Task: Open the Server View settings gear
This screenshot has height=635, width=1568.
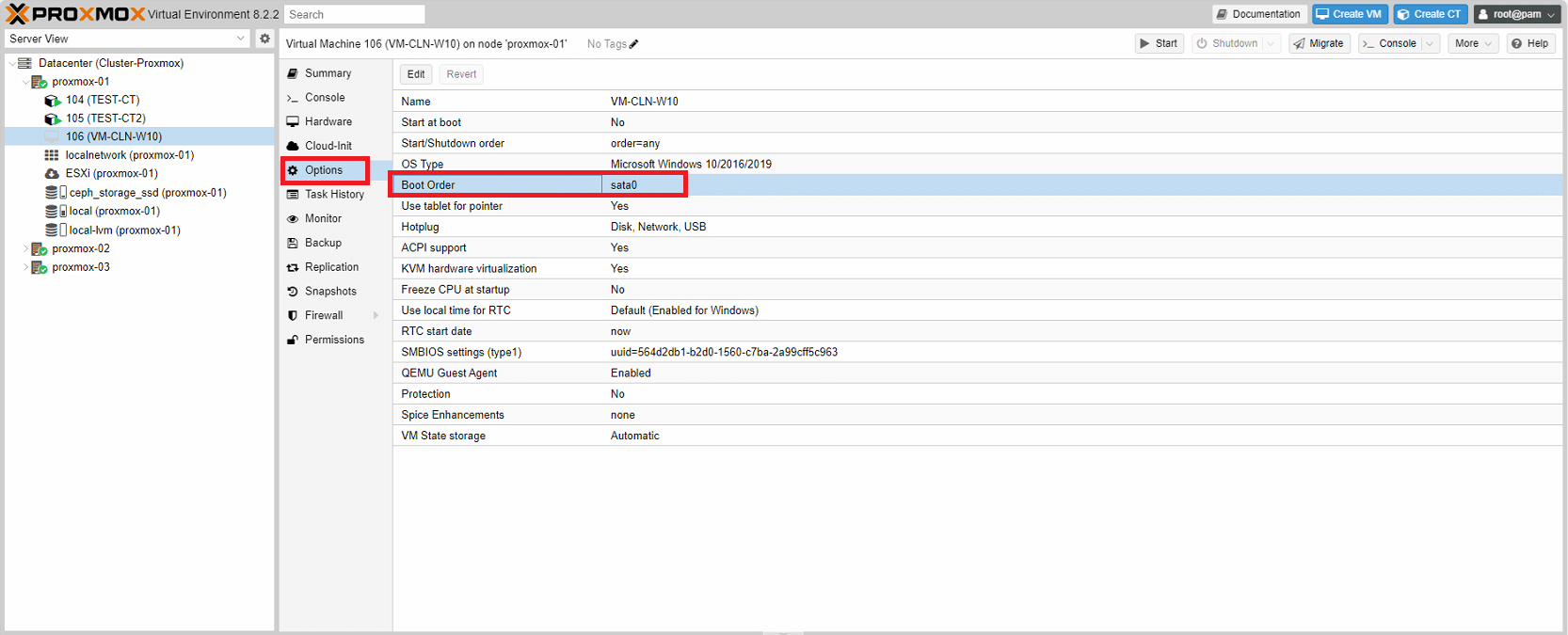Action: [x=264, y=39]
